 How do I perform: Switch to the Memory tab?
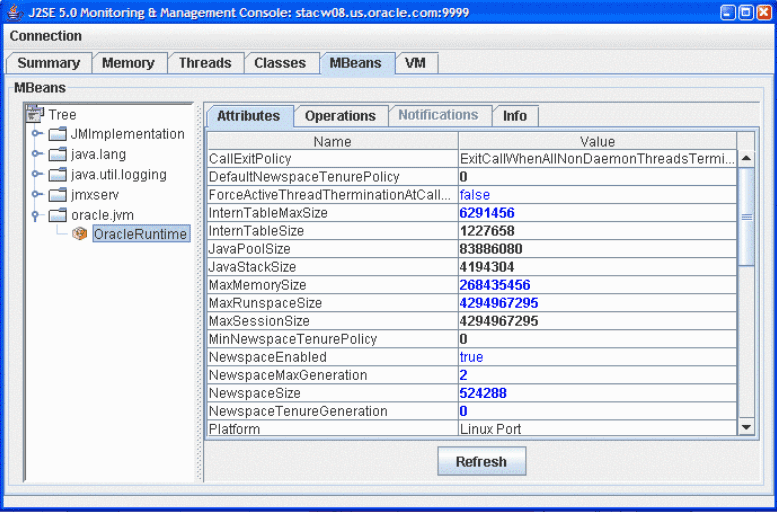tap(128, 63)
